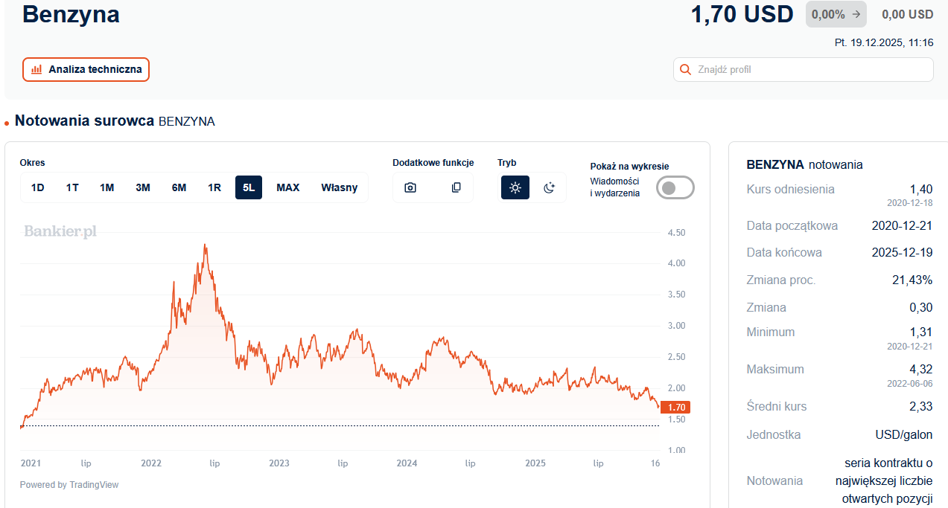Viewport: 948px width, 508px height.
Task: Click the 1.70 price label on chart
Action: (x=675, y=407)
